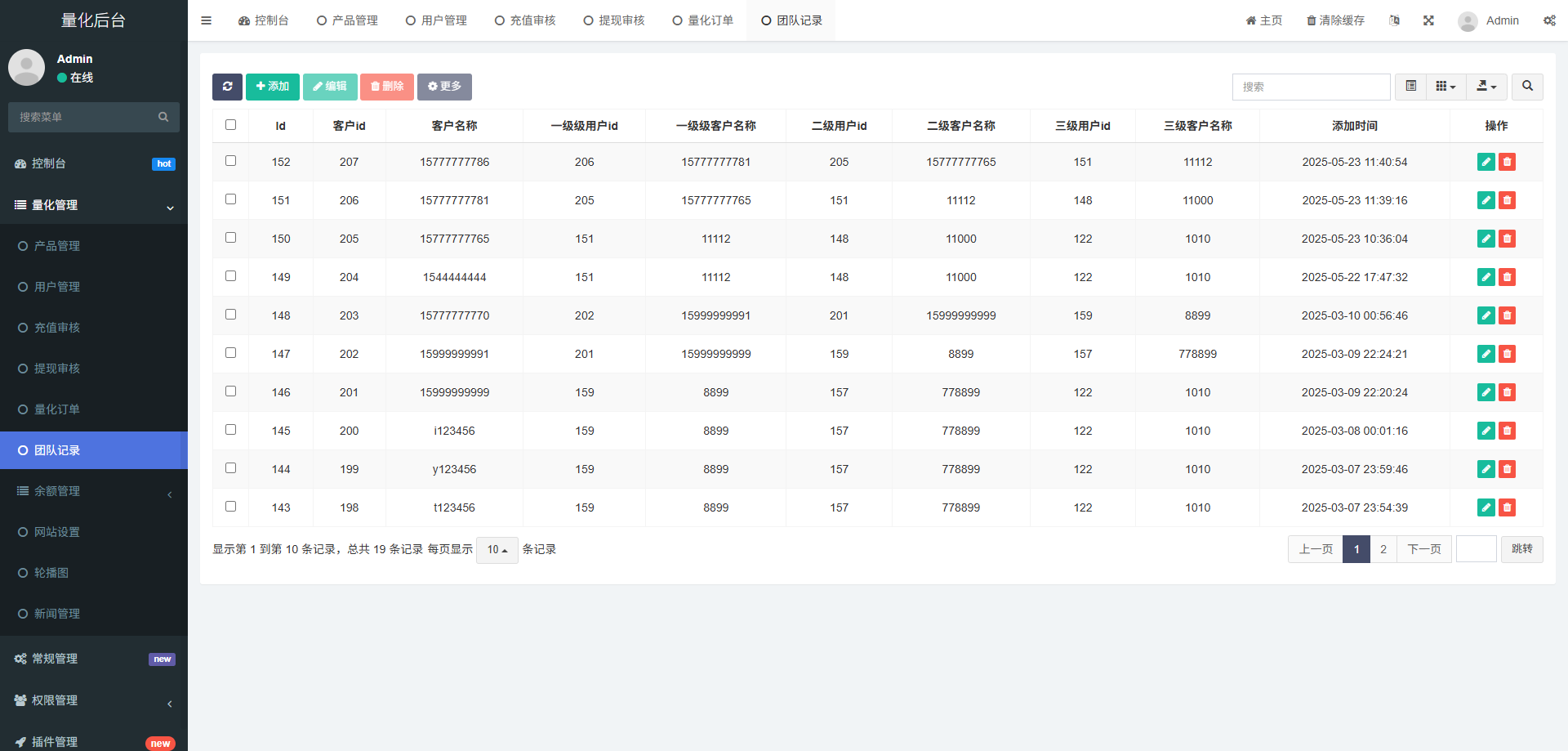Open the page size 10 dropdown
Viewport: 1568px width, 751px height.
[x=497, y=550]
